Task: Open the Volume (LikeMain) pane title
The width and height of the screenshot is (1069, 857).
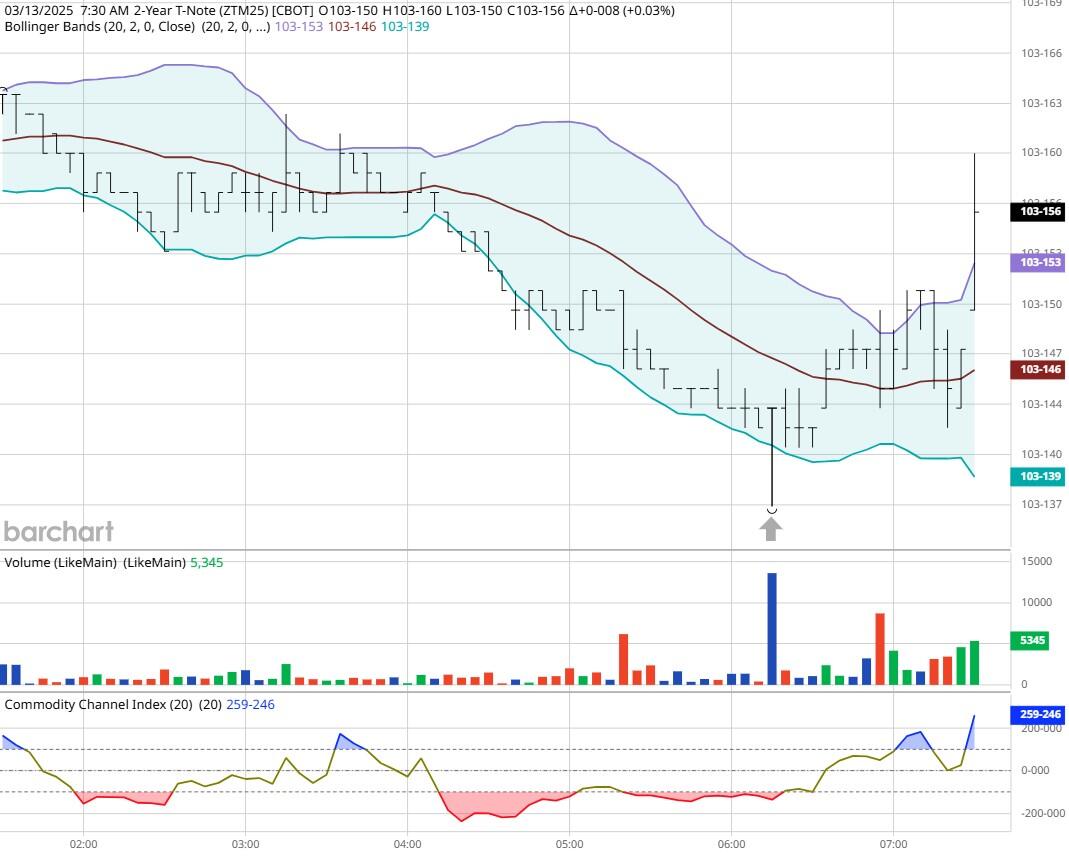Action: tap(95, 563)
